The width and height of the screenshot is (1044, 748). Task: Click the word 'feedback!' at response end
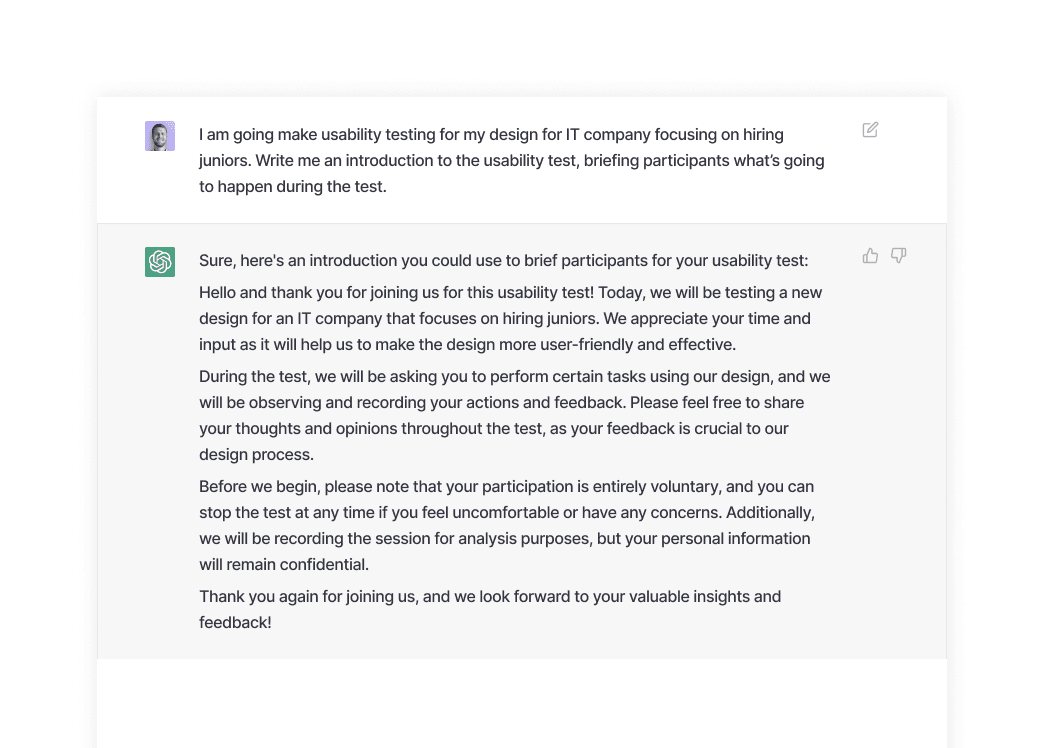click(x=235, y=623)
